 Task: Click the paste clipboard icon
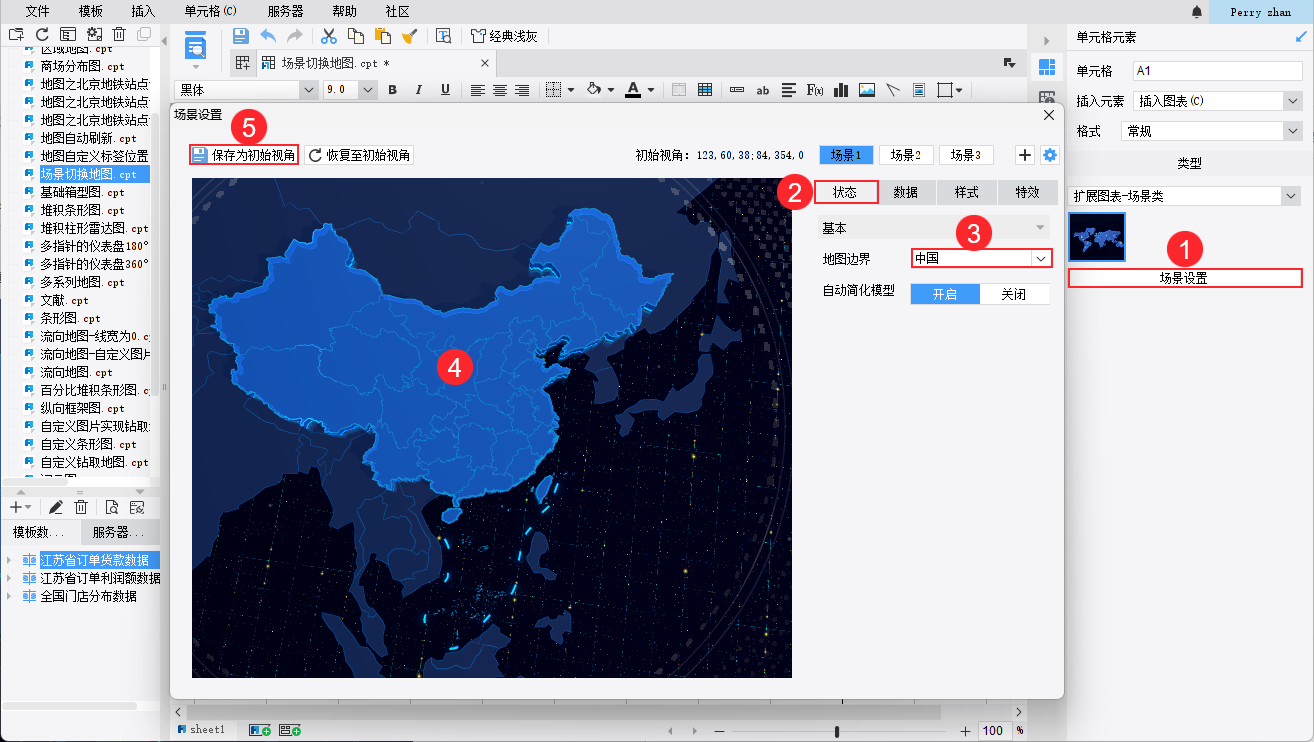click(x=382, y=36)
